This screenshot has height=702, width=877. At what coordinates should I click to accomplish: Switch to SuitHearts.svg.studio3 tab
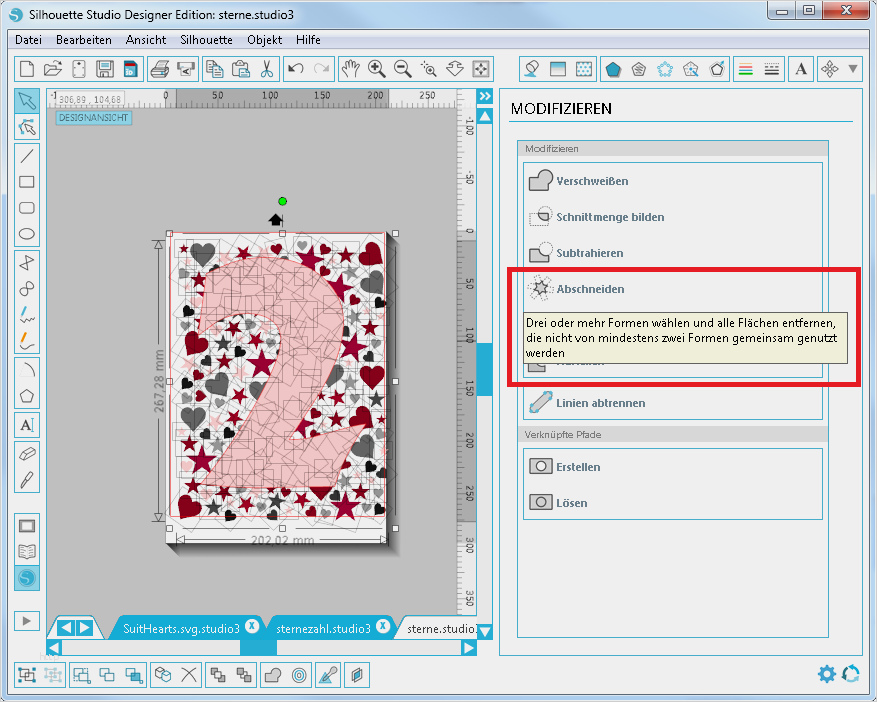point(181,628)
